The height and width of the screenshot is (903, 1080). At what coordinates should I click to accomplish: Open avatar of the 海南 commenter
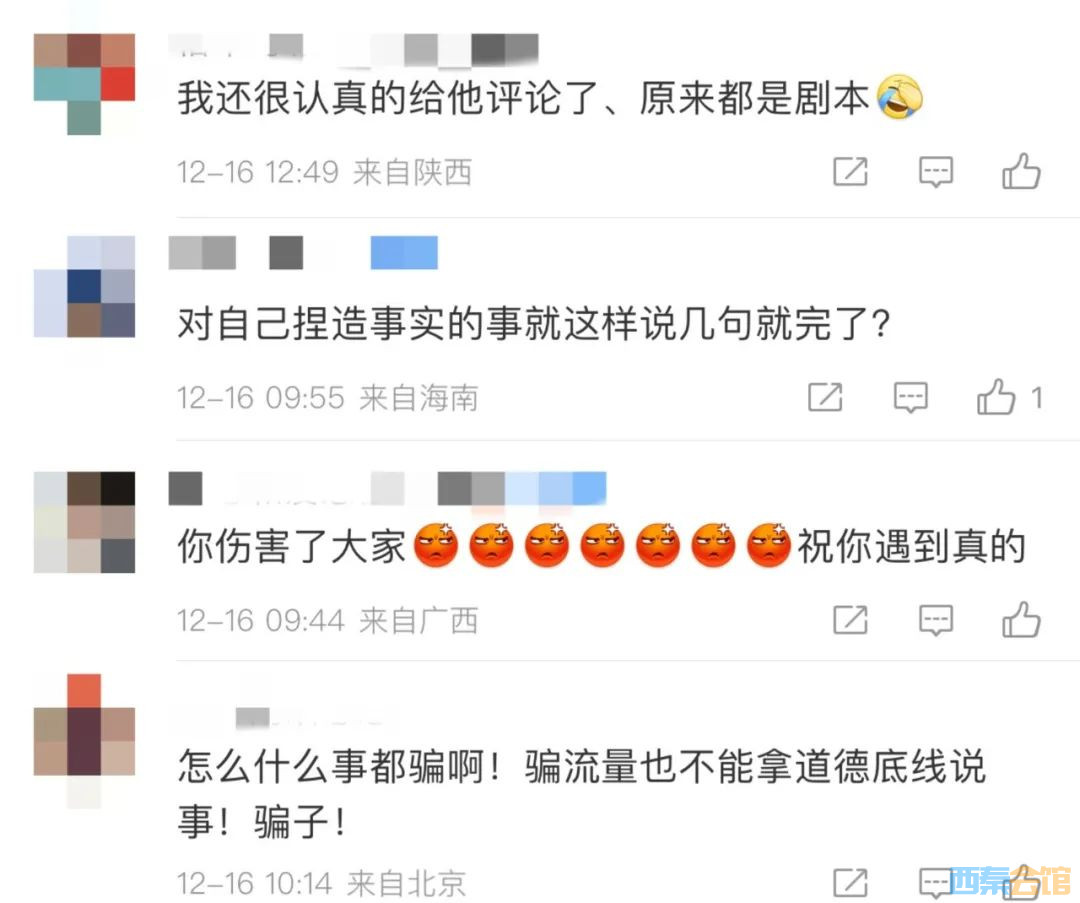pyautogui.click(x=84, y=287)
